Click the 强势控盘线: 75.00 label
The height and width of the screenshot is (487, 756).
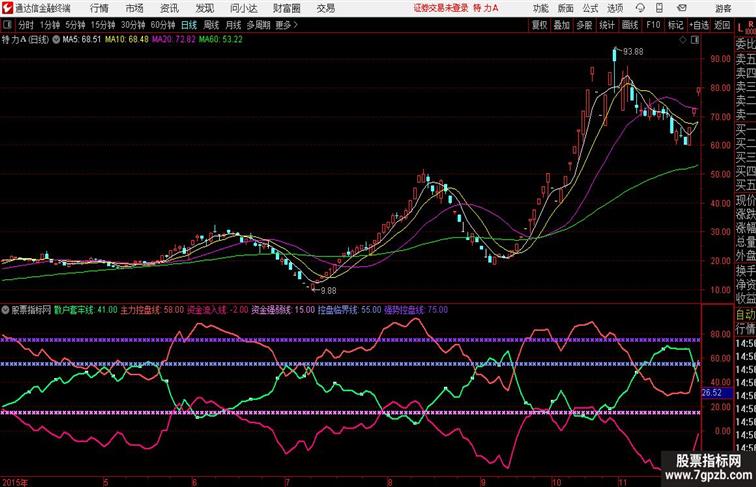pyautogui.click(x=416, y=310)
